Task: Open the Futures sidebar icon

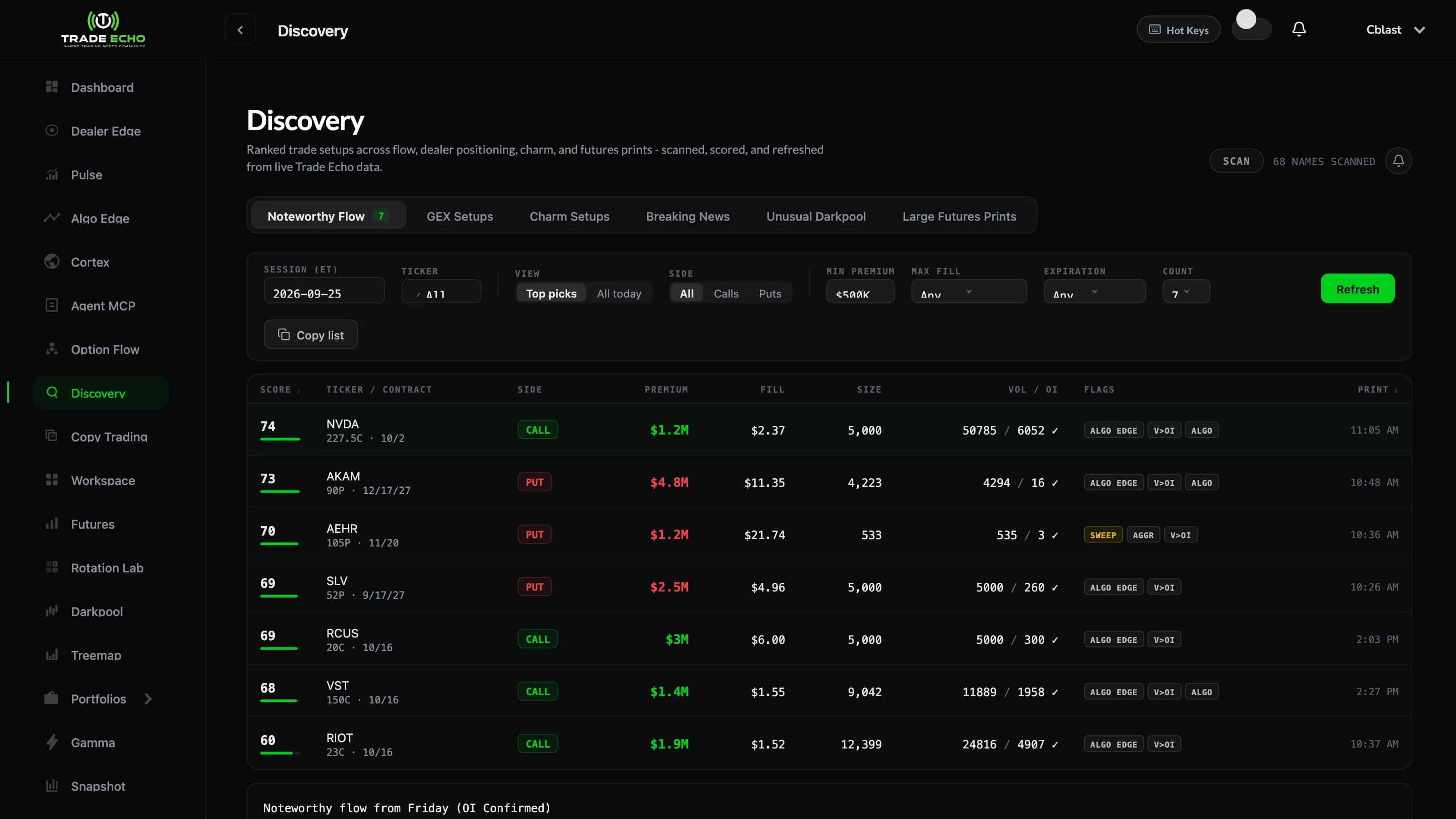Action: point(51,523)
